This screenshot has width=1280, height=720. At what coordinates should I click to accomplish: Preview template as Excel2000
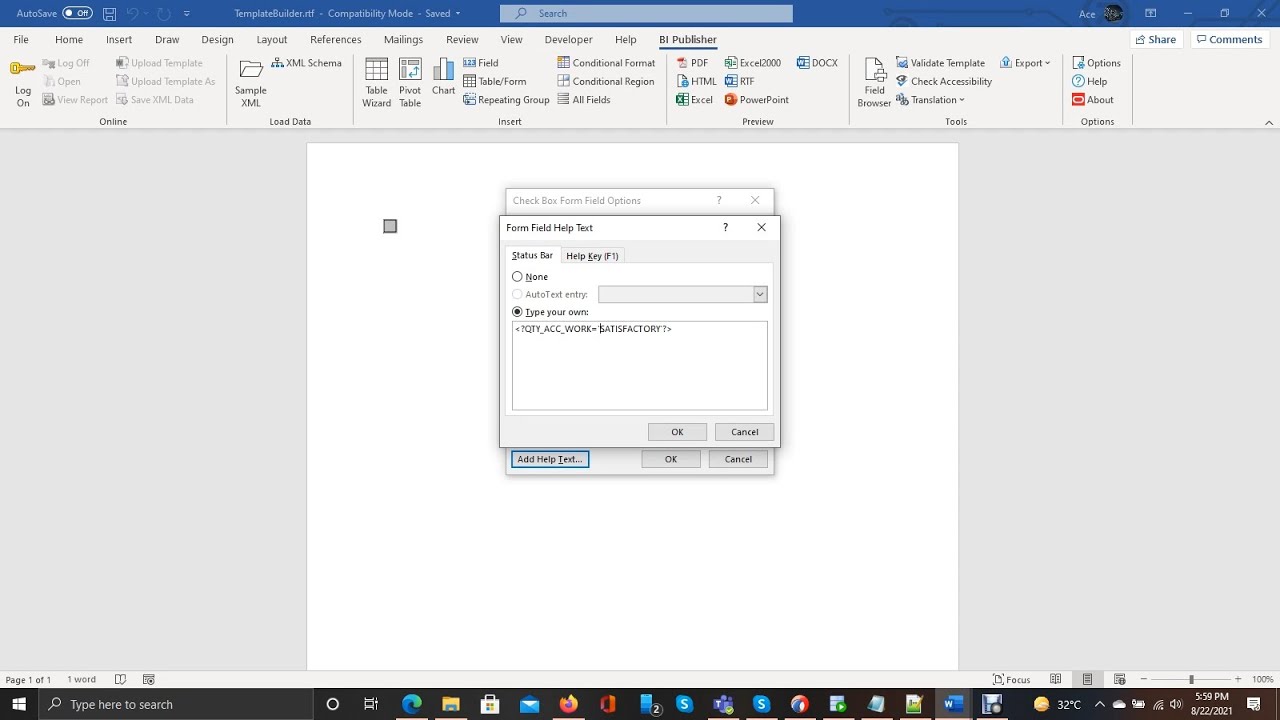(x=753, y=63)
